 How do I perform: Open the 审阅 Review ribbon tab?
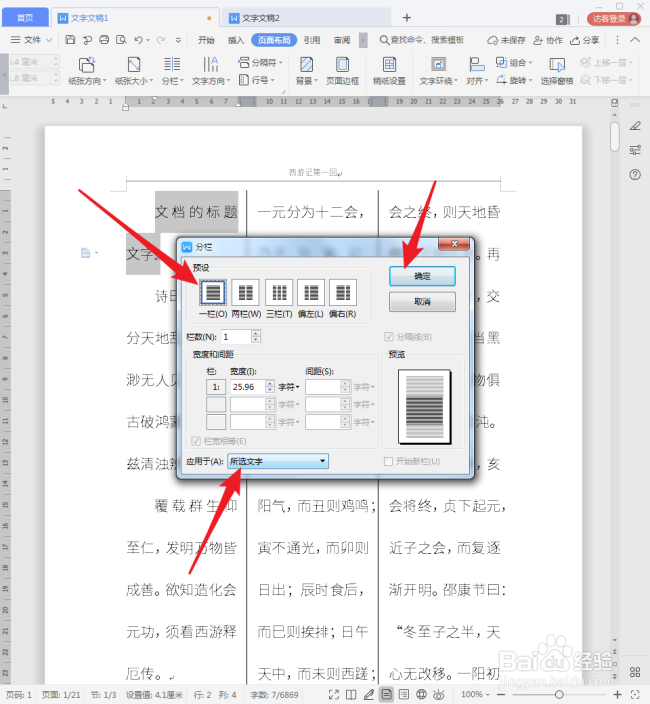[x=342, y=40]
